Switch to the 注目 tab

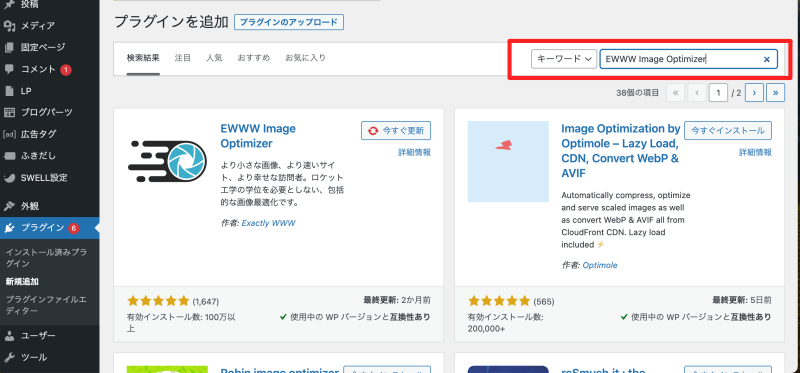pos(183,58)
